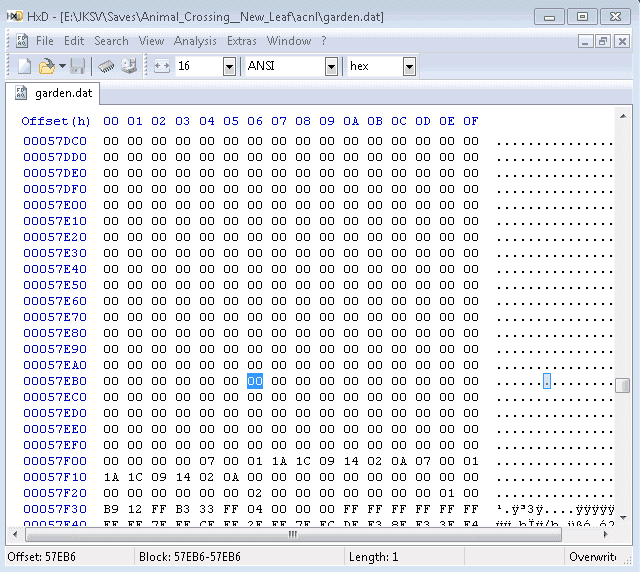
Task: Restore the inner garden.dat document window
Action: 603,42
